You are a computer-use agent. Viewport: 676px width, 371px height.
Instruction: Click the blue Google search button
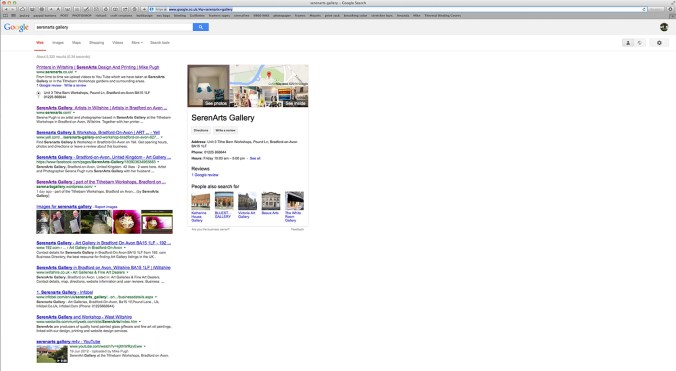pos(200,27)
